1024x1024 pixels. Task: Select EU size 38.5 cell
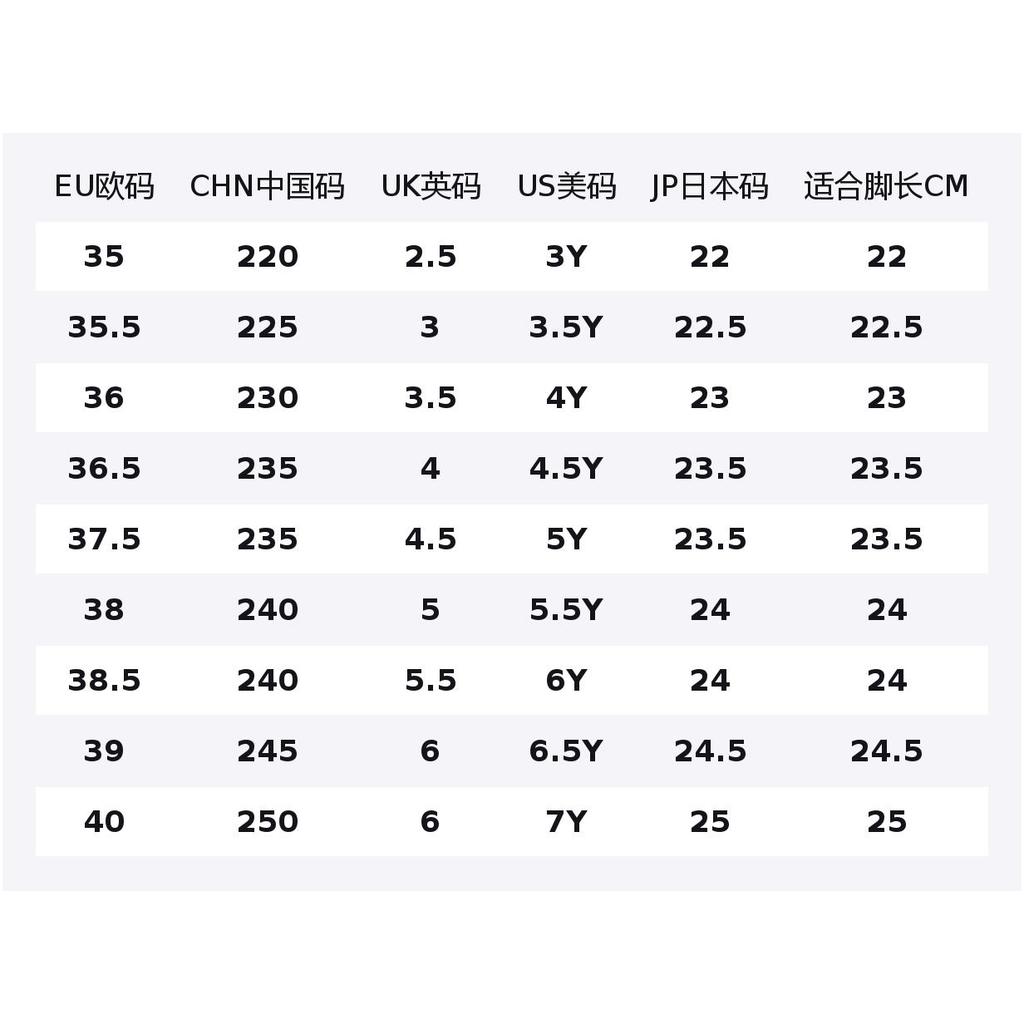(x=104, y=680)
